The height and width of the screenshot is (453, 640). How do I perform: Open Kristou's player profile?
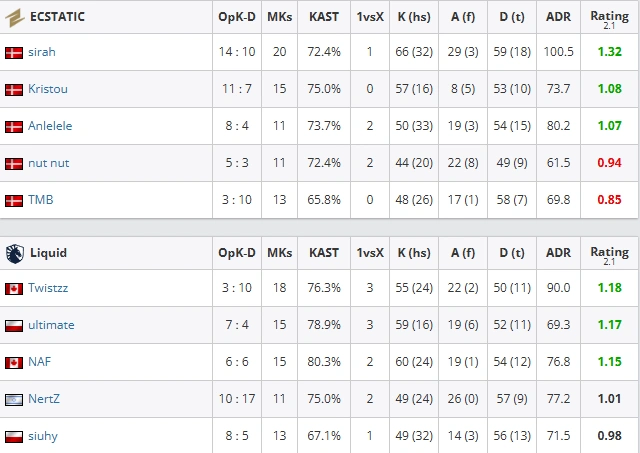tap(48, 89)
